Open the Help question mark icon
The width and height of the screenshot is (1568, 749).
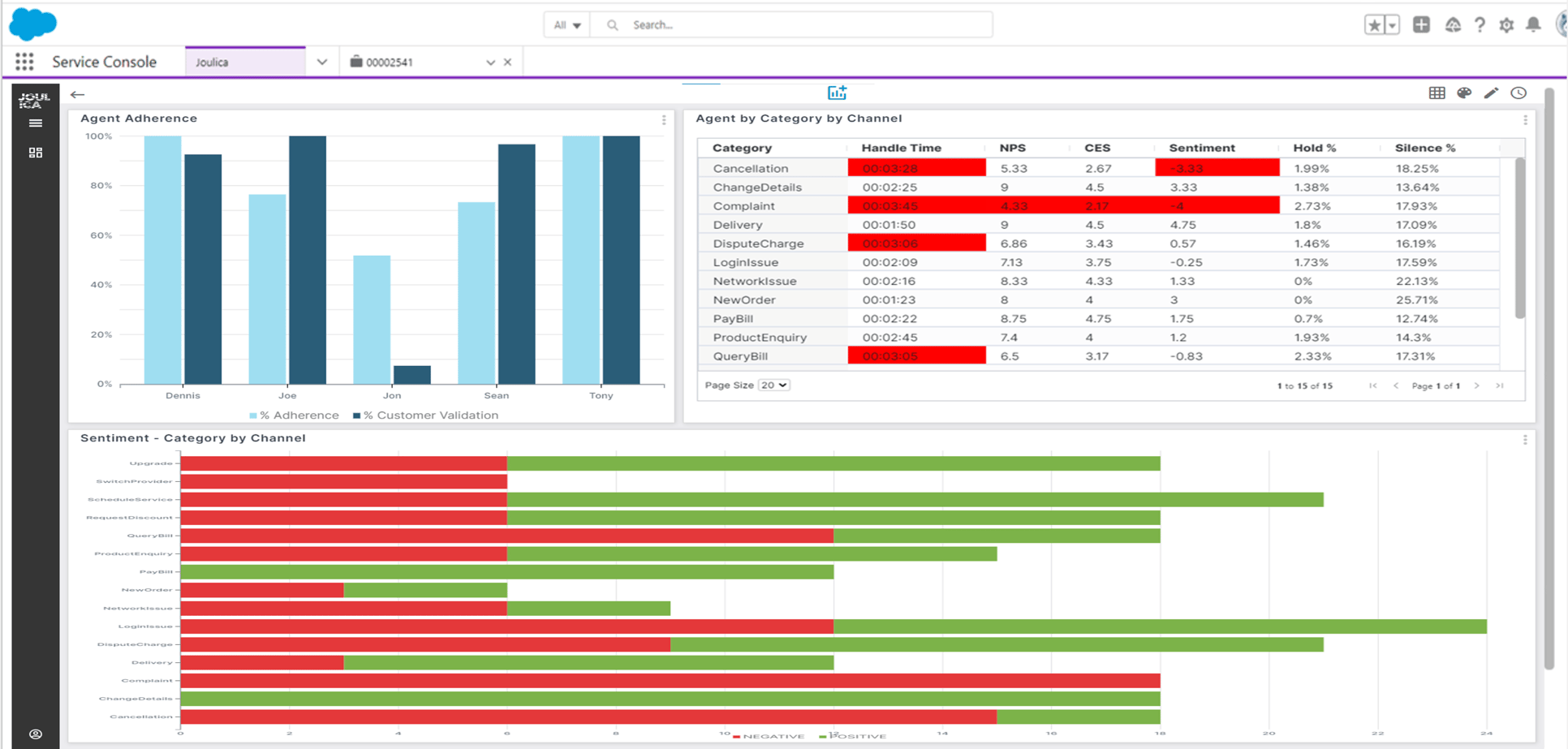tap(1480, 25)
